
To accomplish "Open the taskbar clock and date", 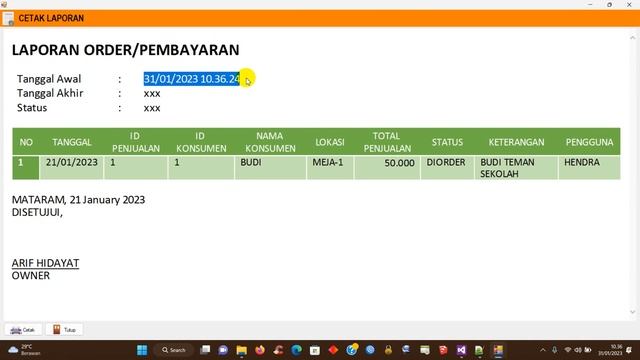I will point(610,350).
